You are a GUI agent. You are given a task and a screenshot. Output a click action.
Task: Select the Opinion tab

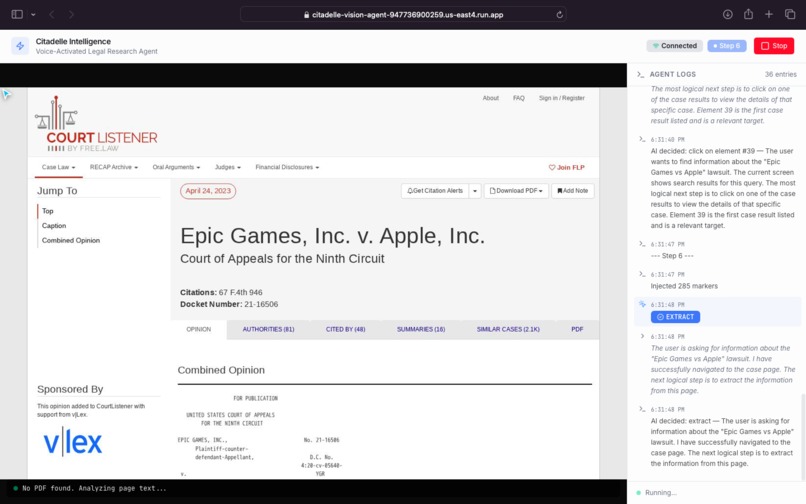(x=198, y=329)
